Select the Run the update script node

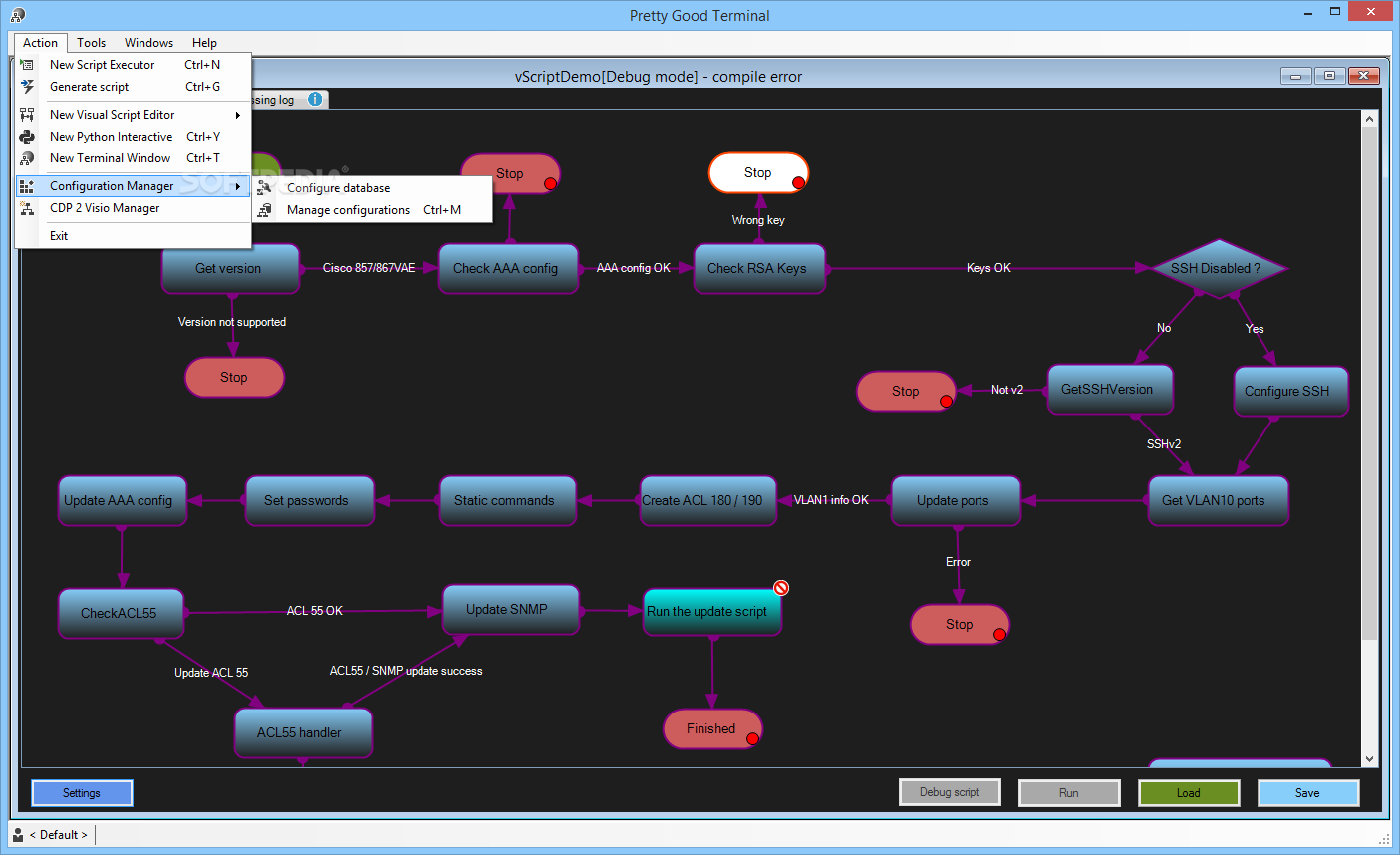coord(712,611)
